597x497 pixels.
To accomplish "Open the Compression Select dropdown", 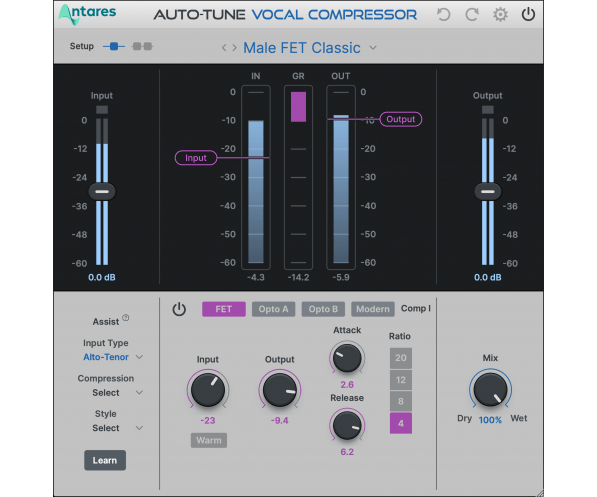I will [117, 393].
